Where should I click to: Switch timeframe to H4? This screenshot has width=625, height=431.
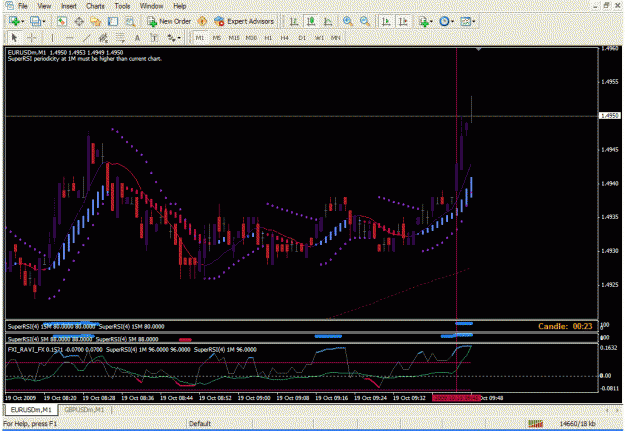[x=284, y=38]
